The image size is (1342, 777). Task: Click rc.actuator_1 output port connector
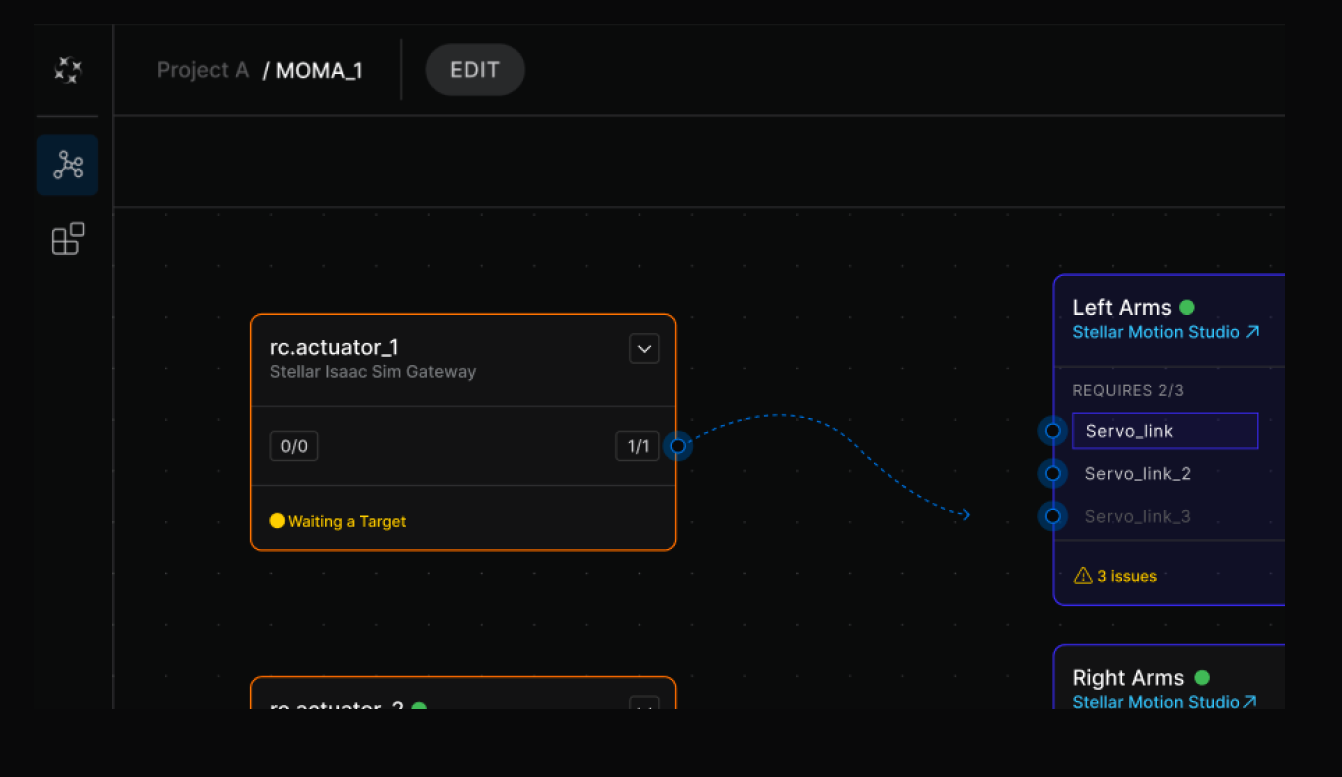click(678, 446)
